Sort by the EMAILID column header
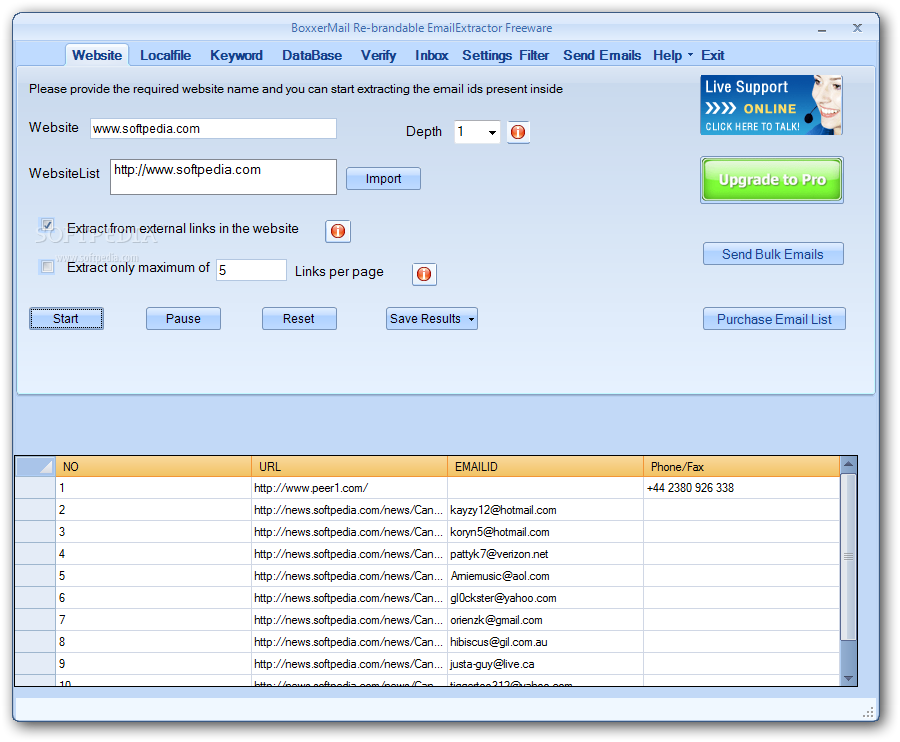This screenshot has width=900, height=742. 545,467
